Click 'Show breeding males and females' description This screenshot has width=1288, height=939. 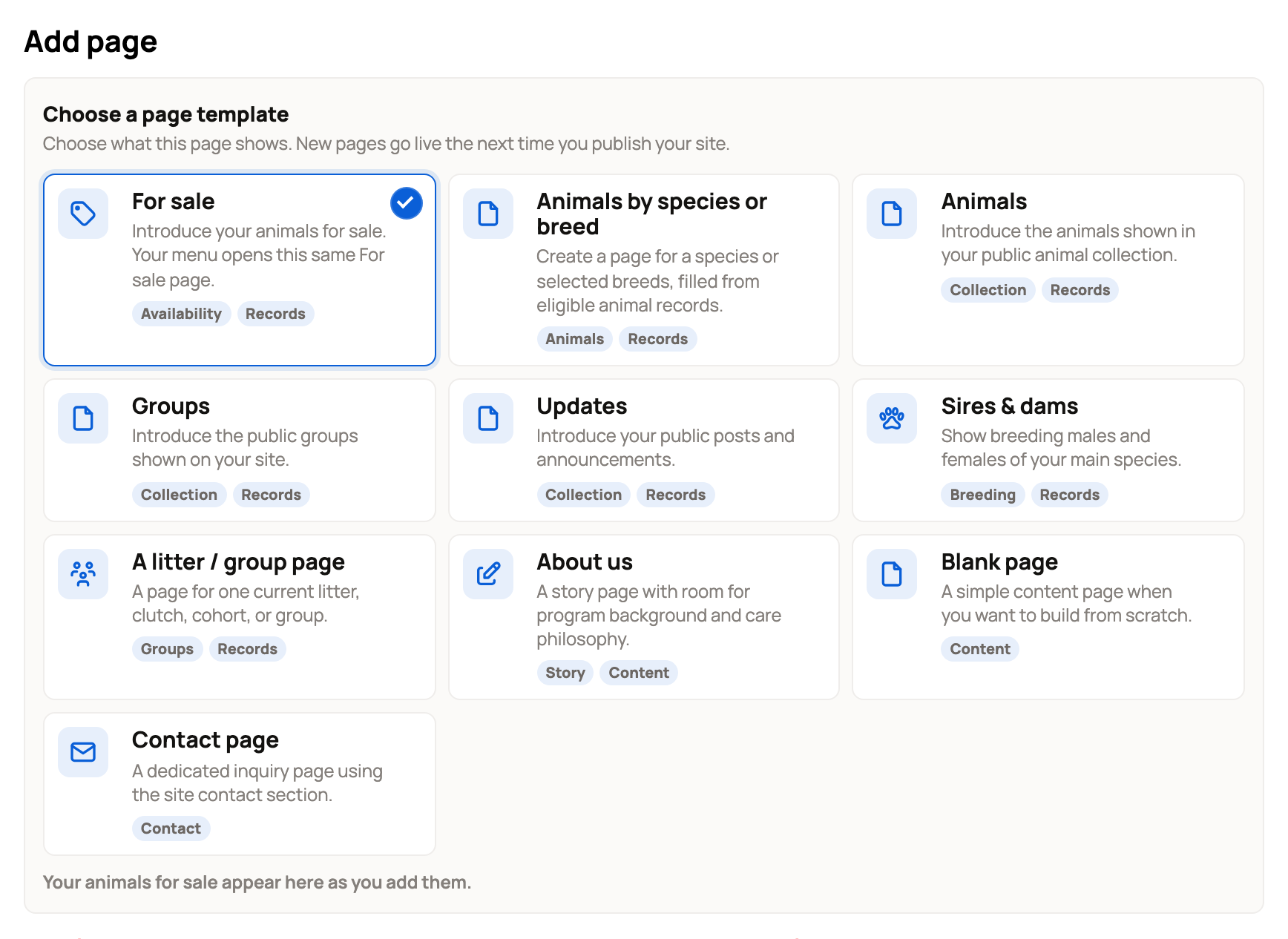[1062, 448]
